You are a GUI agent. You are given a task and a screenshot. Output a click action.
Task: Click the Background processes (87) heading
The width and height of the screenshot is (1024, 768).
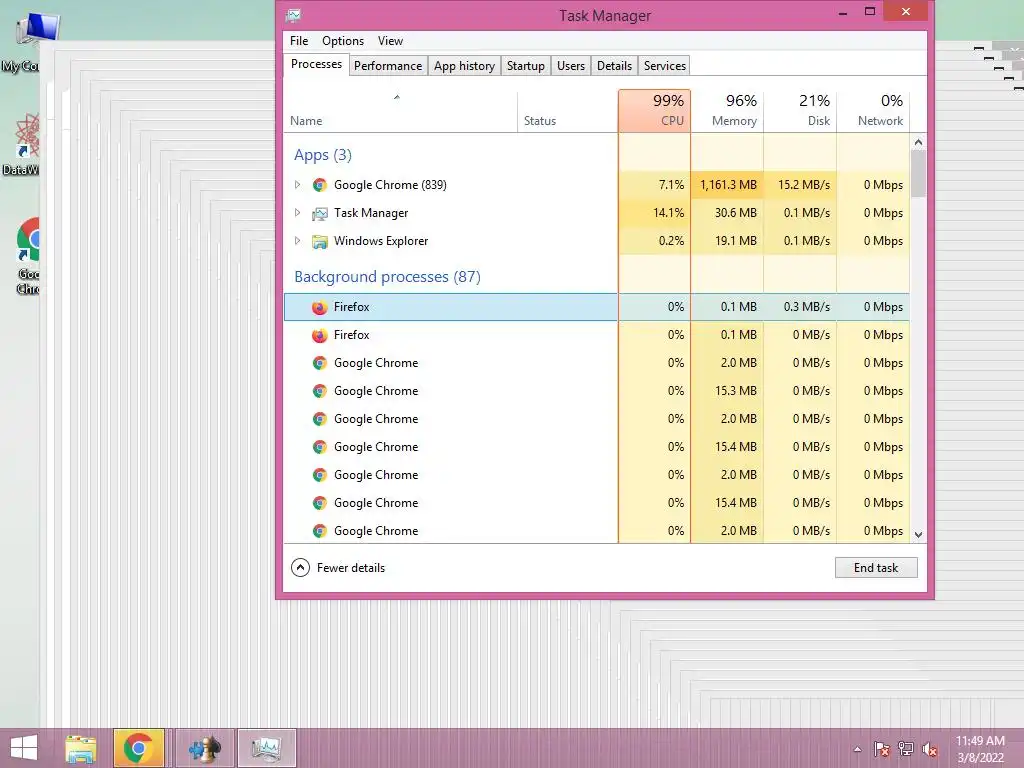(x=387, y=276)
